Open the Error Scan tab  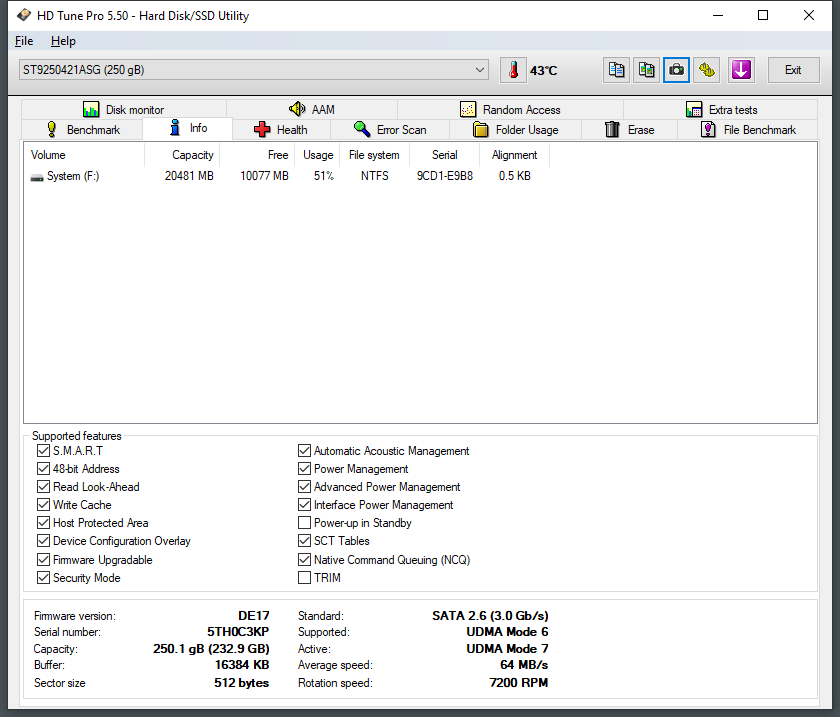[x=390, y=130]
